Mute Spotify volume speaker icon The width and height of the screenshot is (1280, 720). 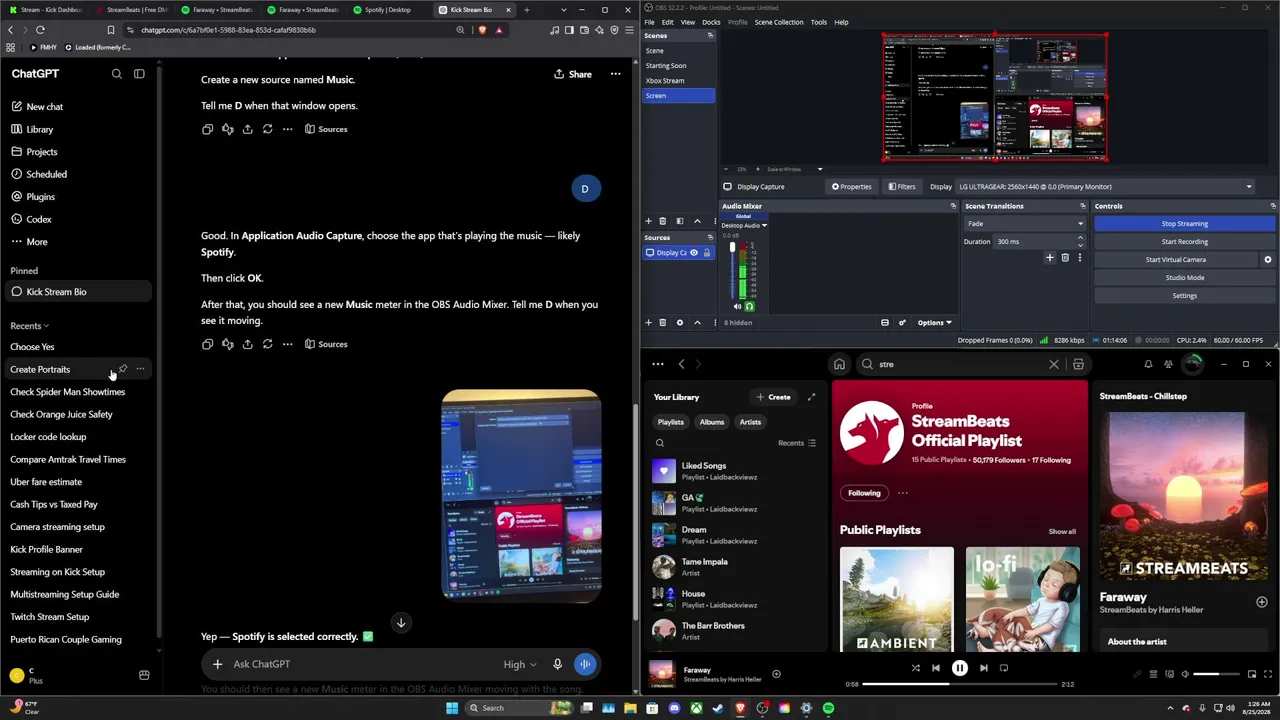click(1185, 674)
